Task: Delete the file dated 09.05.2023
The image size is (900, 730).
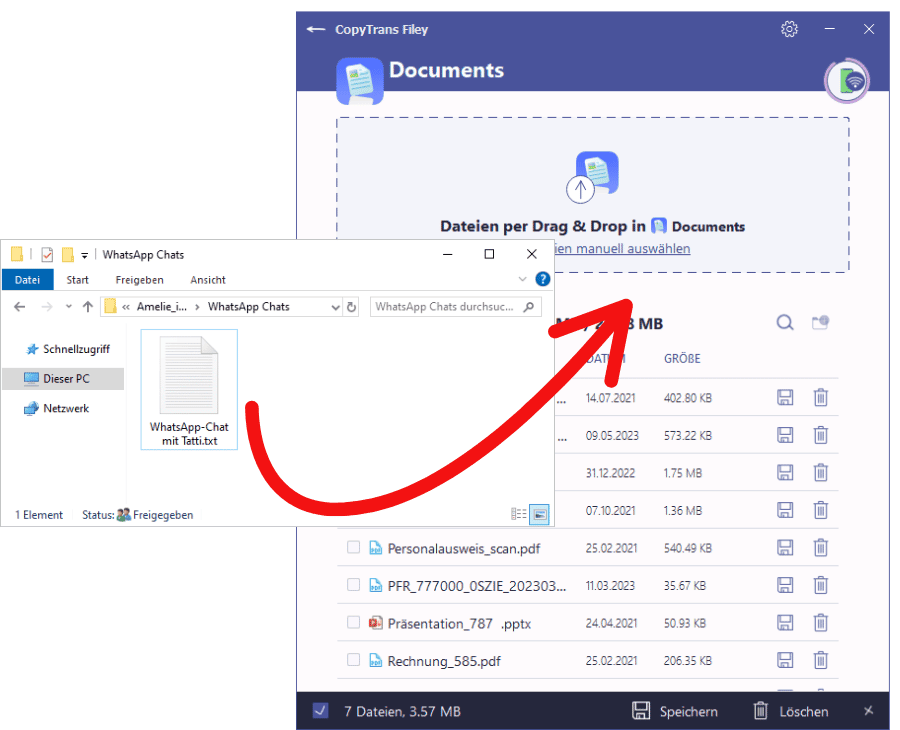Action: pyautogui.click(x=821, y=435)
